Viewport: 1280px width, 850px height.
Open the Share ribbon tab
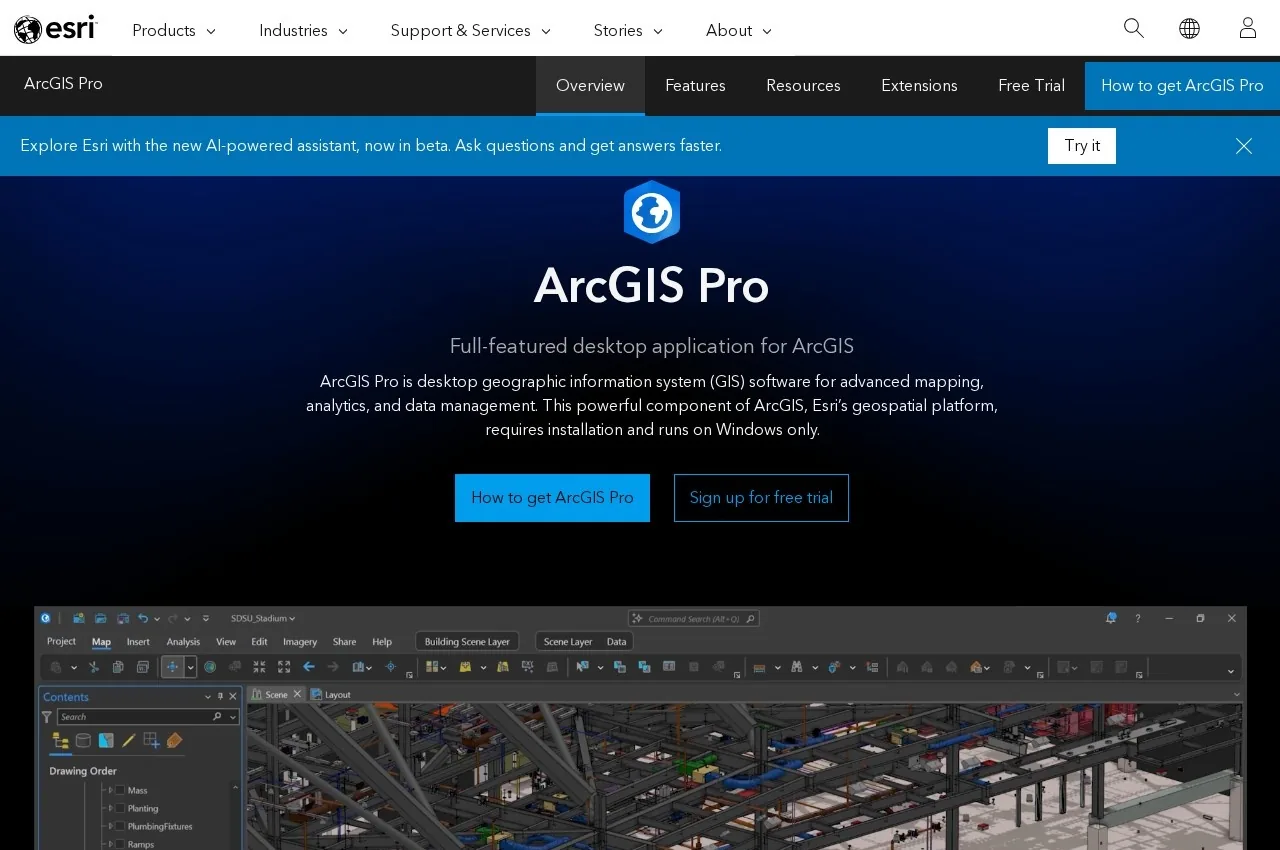[x=344, y=642]
